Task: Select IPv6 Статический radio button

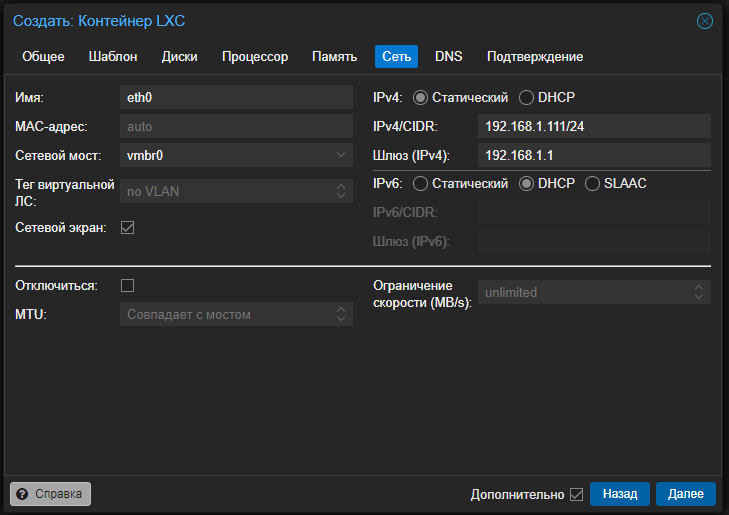Action: tap(420, 184)
